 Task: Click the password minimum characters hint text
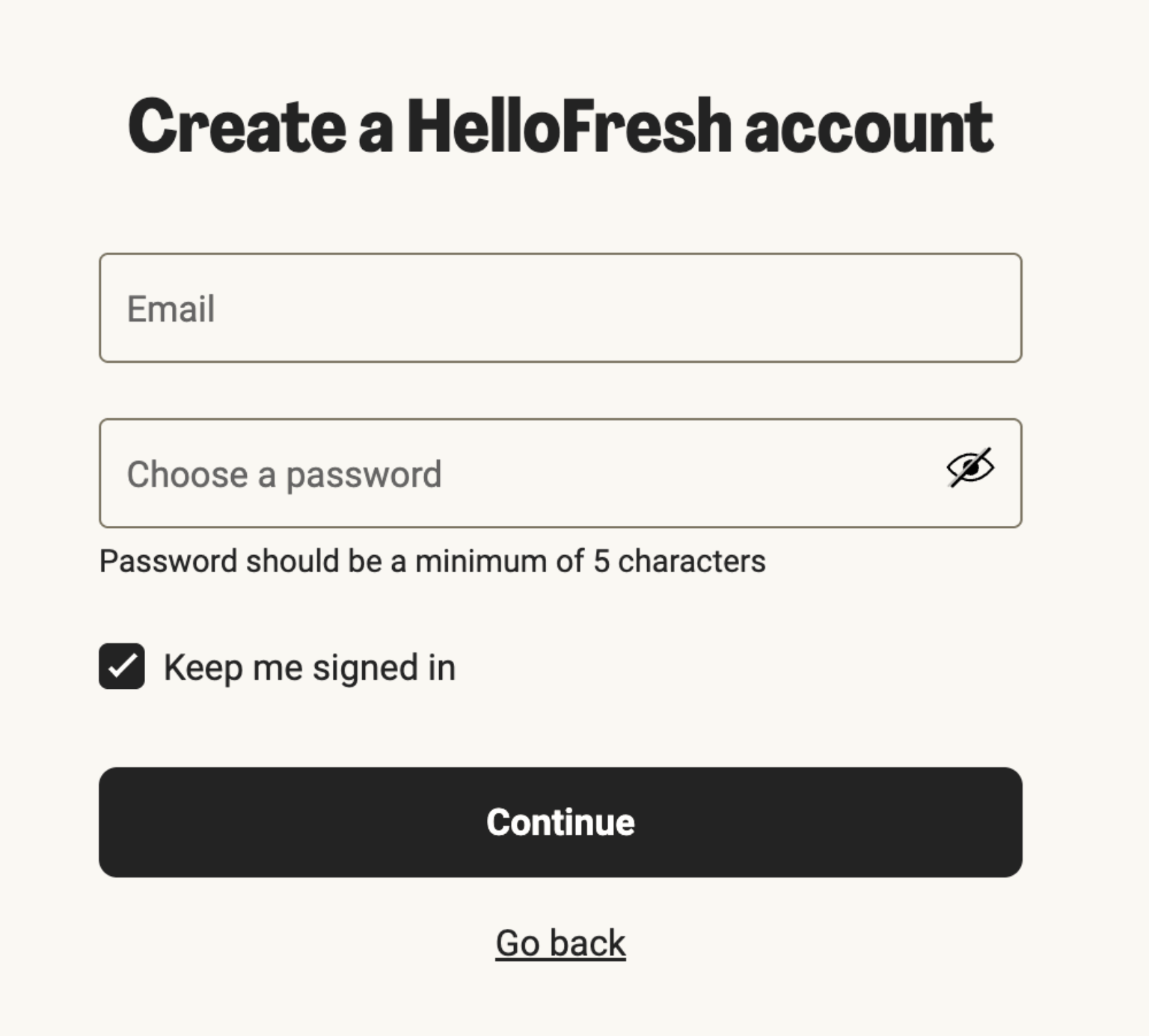coord(434,562)
